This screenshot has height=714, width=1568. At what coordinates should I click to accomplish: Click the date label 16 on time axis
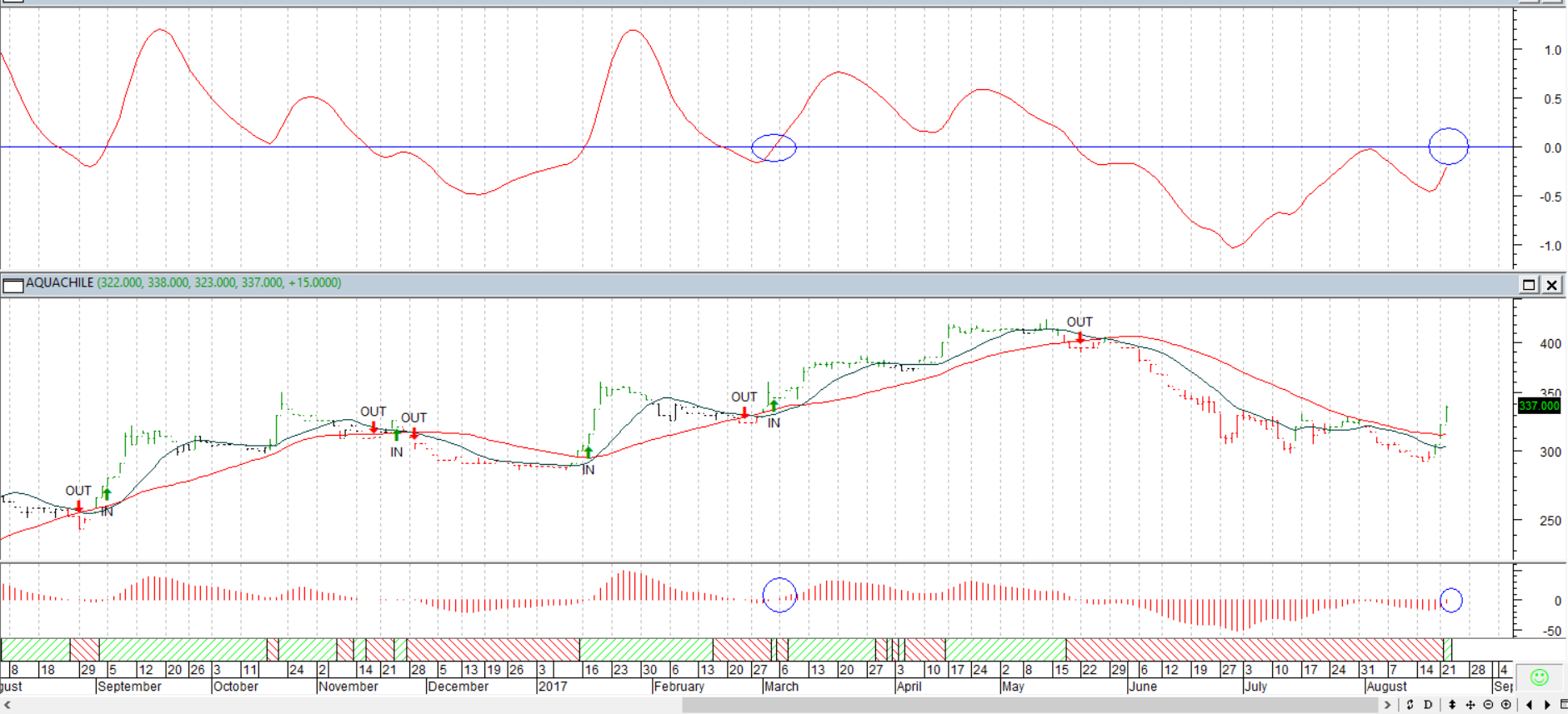coord(591,670)
